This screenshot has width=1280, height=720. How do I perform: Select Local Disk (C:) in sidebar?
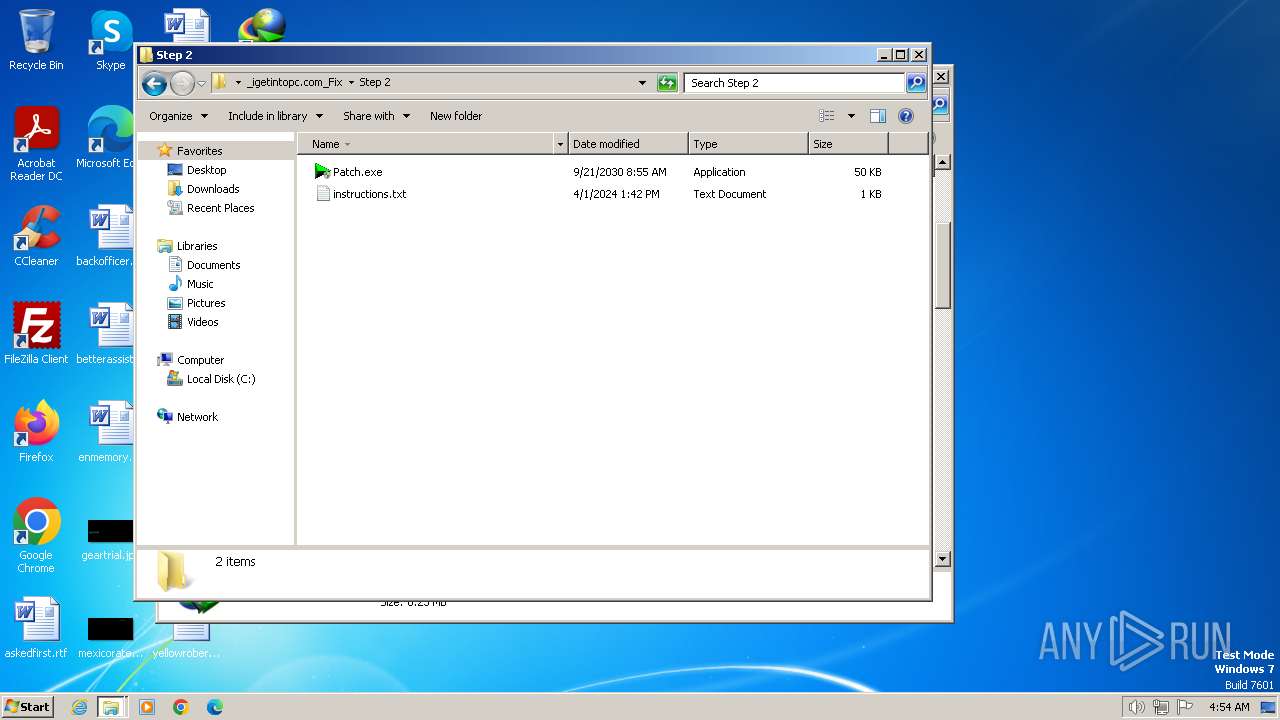click(221, 379)
